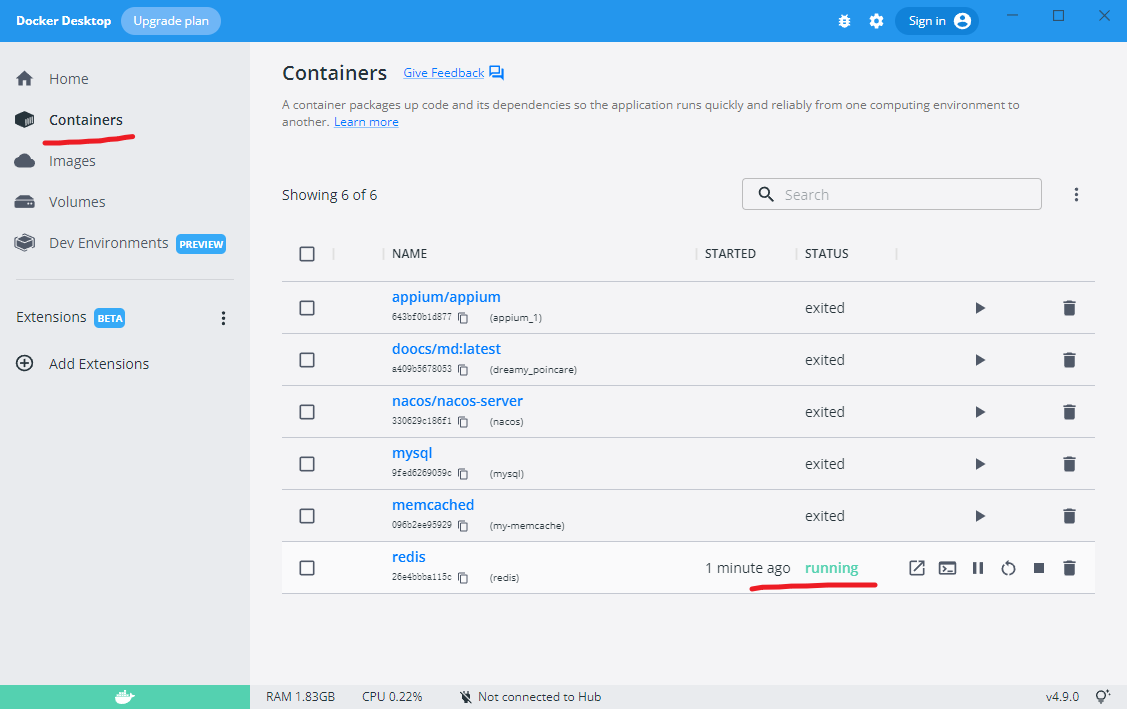The height and width of the screenshot is (709, 1127).
Task: Start the mysql container
Action: [980, 464]
